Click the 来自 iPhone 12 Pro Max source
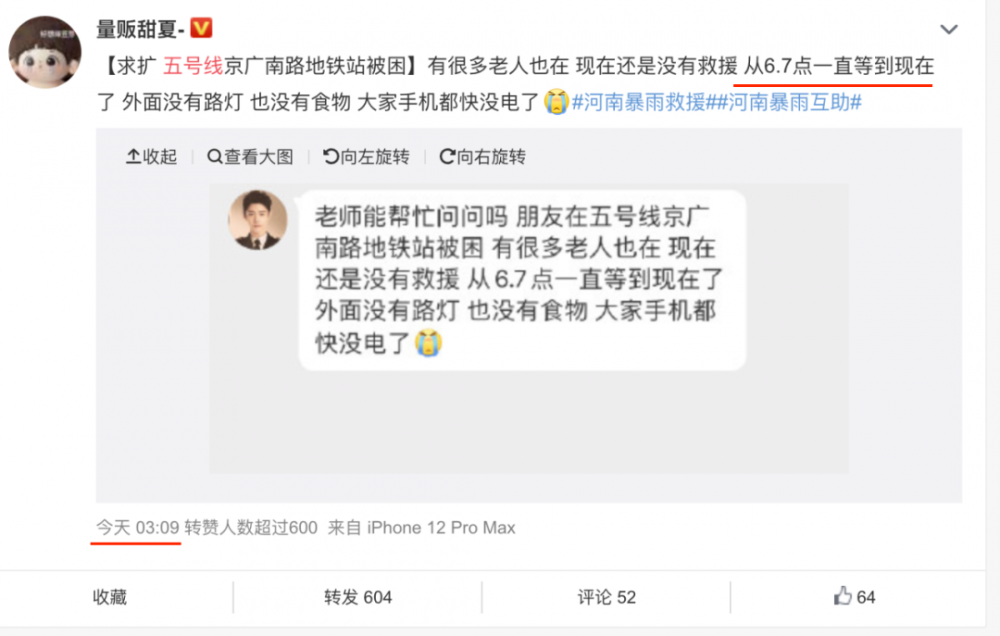The height and width of the screenshot is (636, 1000). point(422,528)
